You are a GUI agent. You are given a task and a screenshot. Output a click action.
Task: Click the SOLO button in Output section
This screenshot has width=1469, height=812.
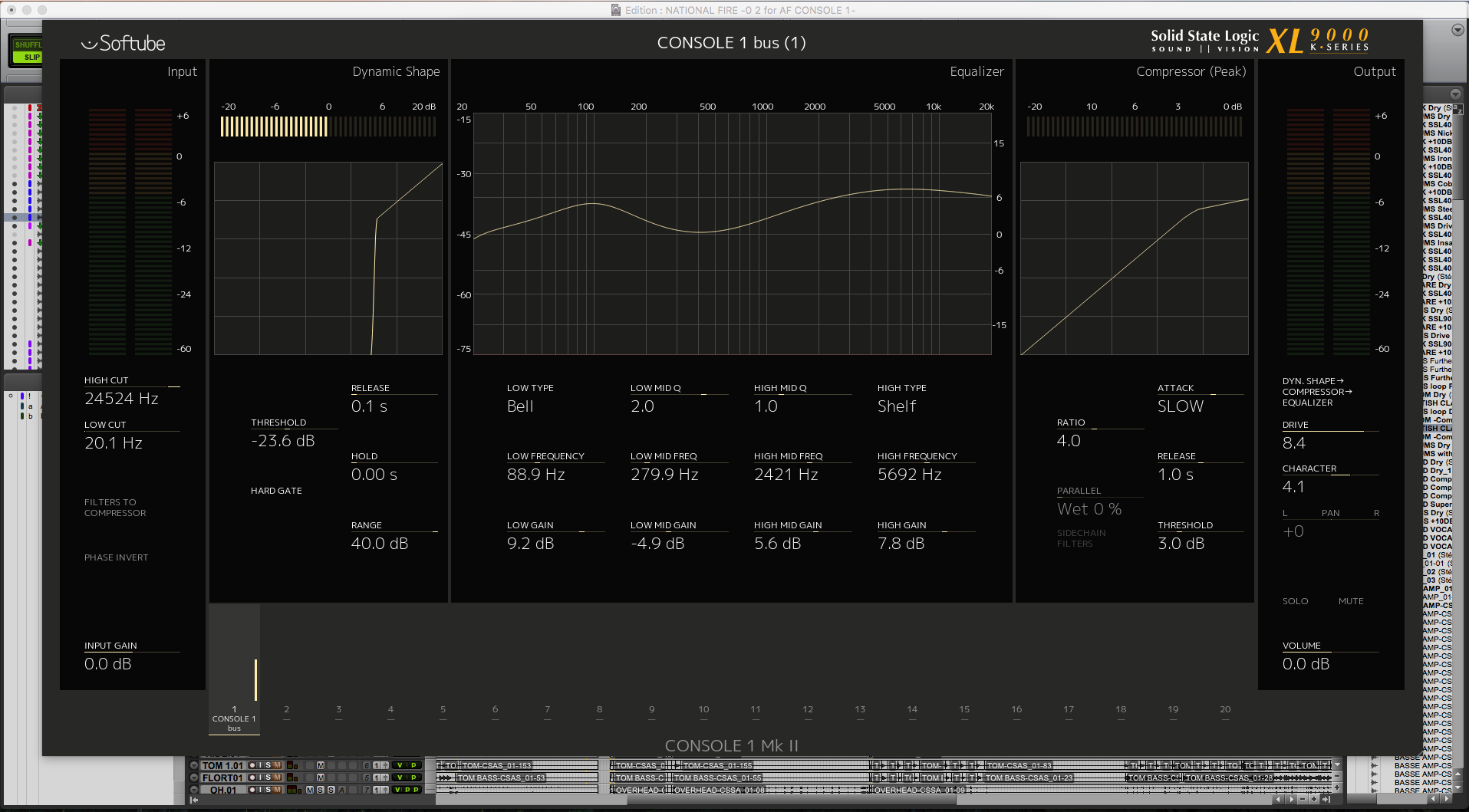click(x=1296, y=601)
